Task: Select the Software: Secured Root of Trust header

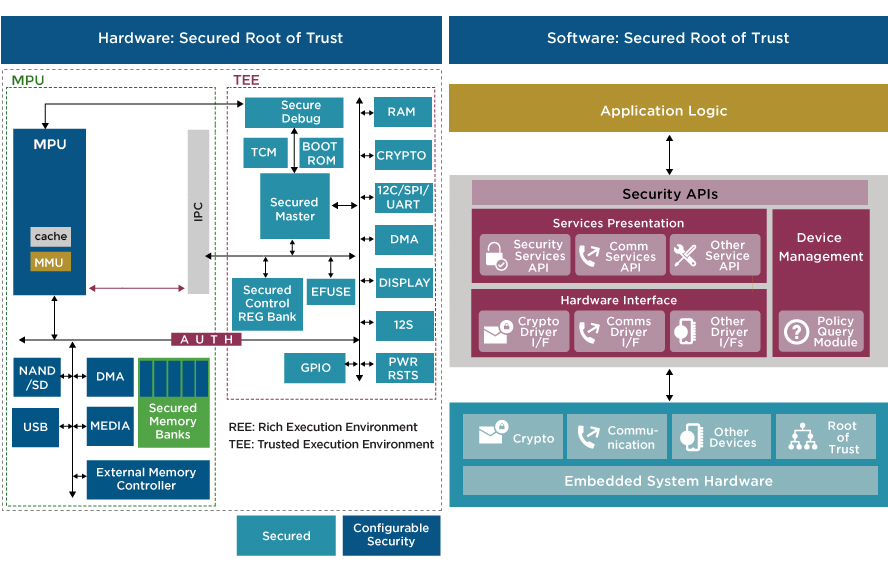Action: (667, 39)
